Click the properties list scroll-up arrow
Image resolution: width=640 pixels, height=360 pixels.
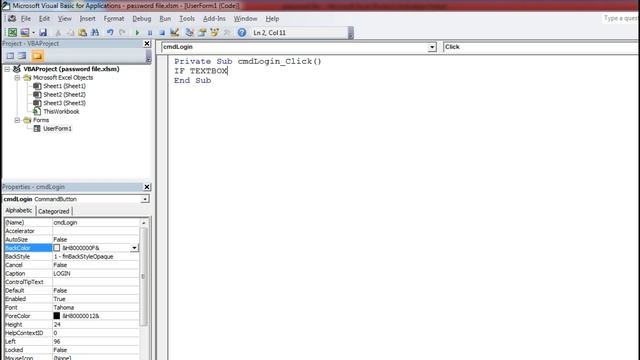(144, 223)
